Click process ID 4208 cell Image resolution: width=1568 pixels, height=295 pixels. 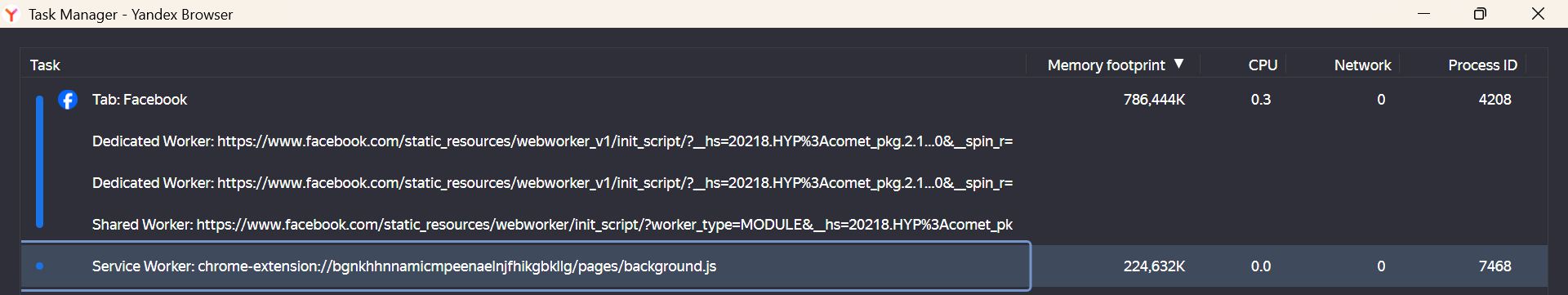click(1494, 100)
